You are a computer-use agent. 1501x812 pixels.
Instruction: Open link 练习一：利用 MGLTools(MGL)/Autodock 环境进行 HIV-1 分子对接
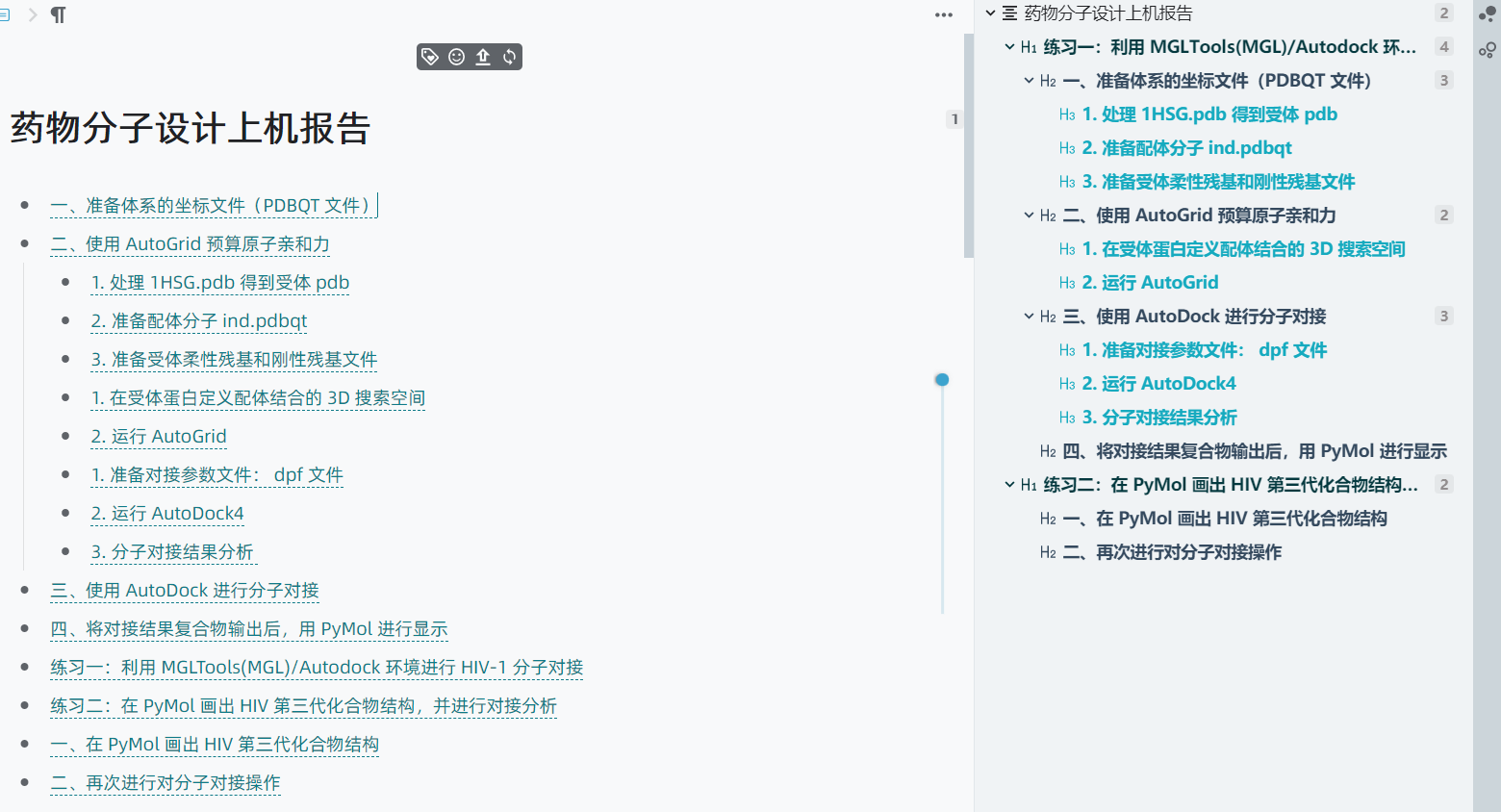click(x=317, y=668)
